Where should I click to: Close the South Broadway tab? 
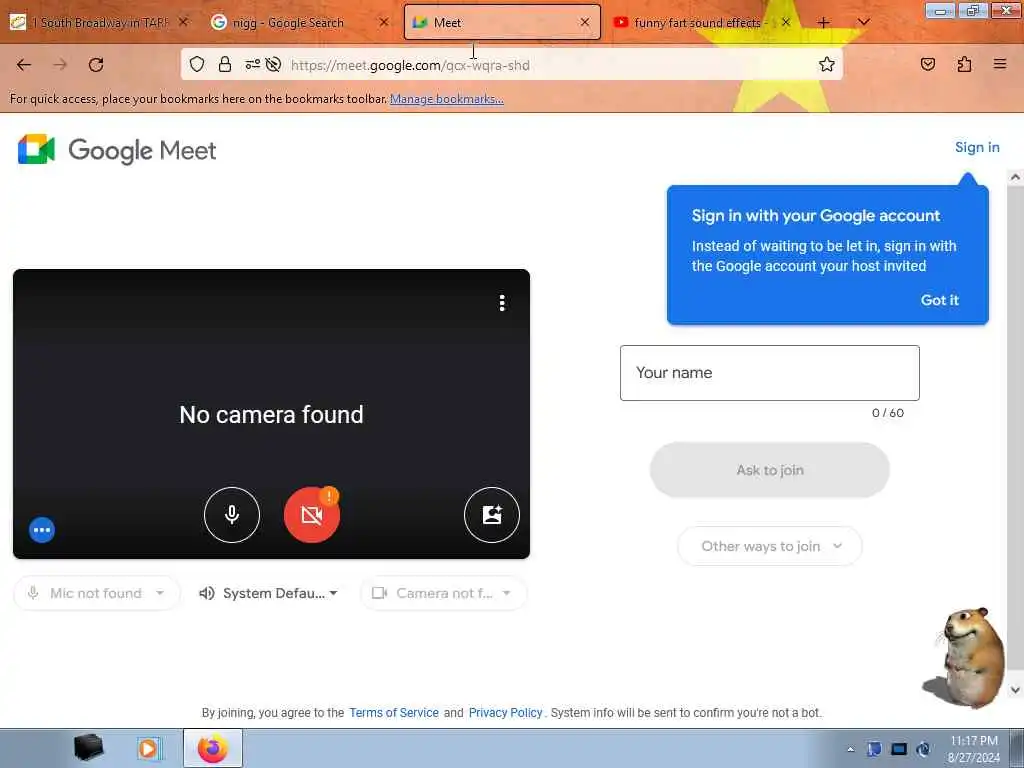pyautogui.click(x=184, y=22)
